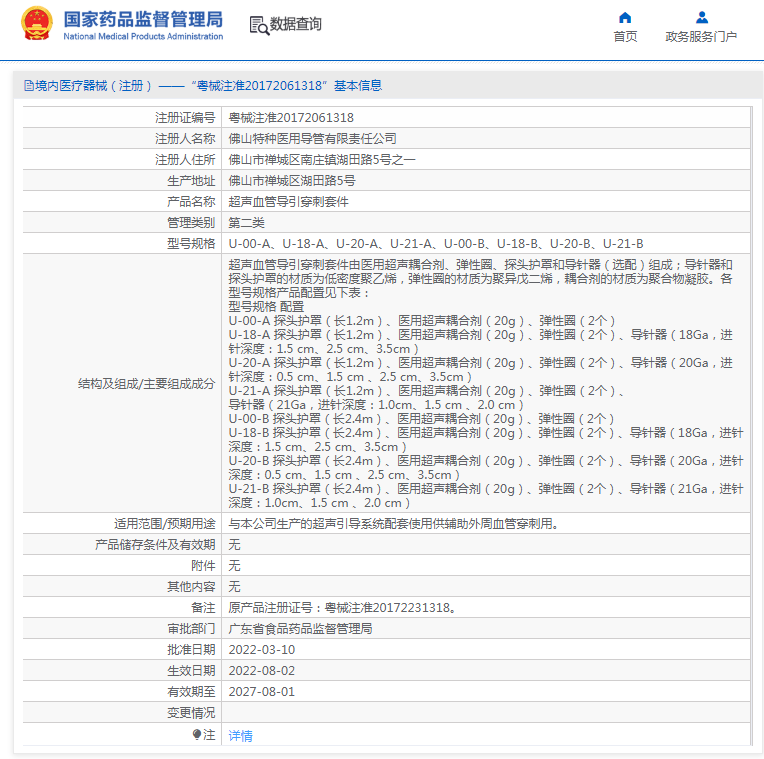Click 佛山特种医用导管有限责任公司 registrant name

(x=312, y=139)
